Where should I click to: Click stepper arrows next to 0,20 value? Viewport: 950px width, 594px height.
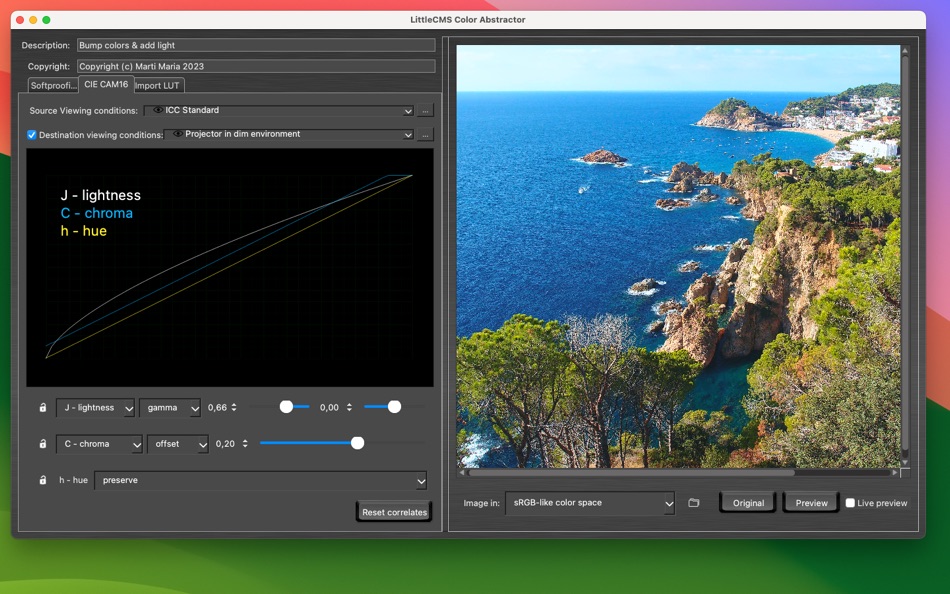[x=245, y=444]
